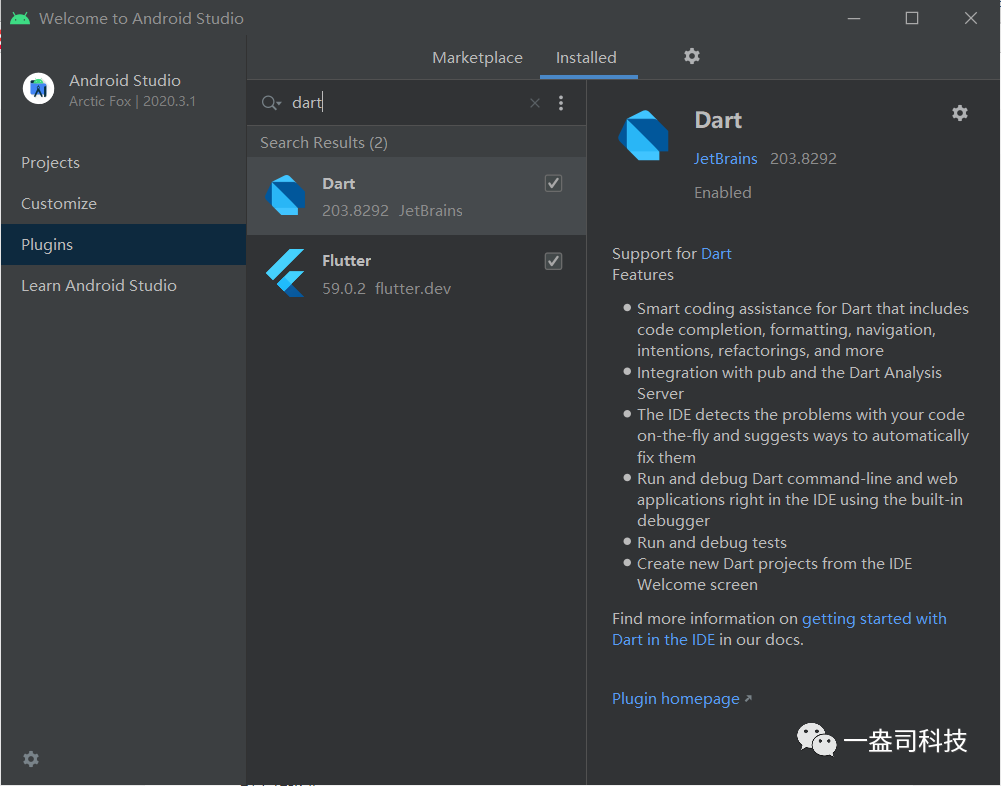1001x786 pixels.
Task: Open the Customize section
Action: click(123, 204)
